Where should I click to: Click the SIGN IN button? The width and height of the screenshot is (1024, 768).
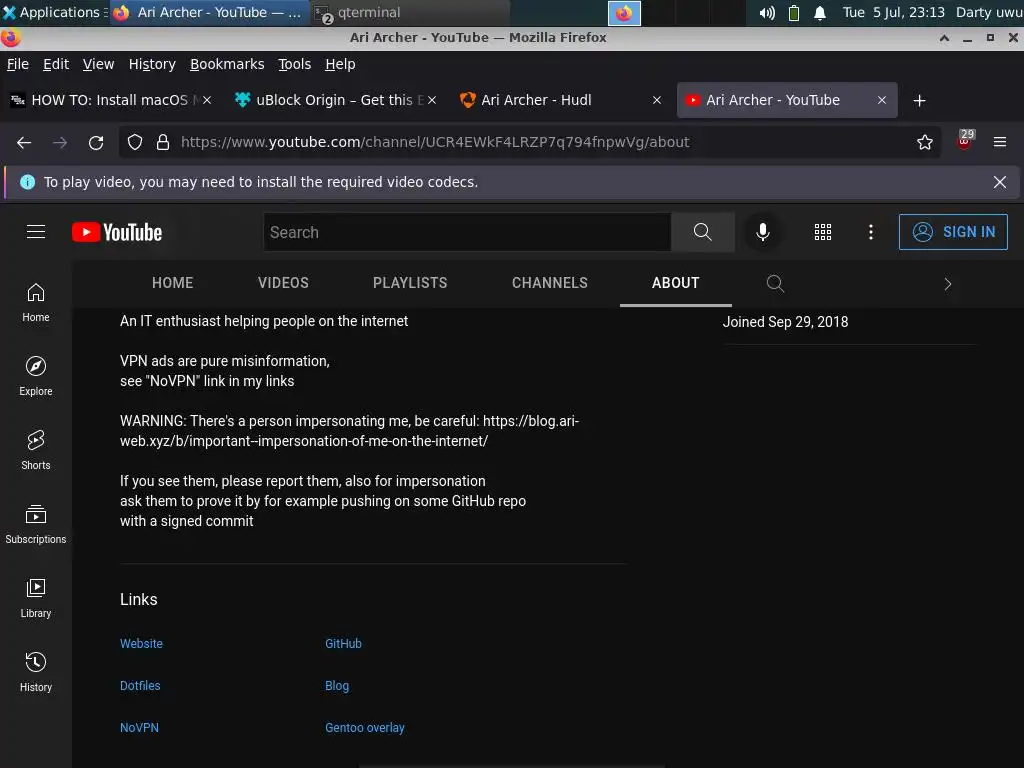tap(953, 232)
